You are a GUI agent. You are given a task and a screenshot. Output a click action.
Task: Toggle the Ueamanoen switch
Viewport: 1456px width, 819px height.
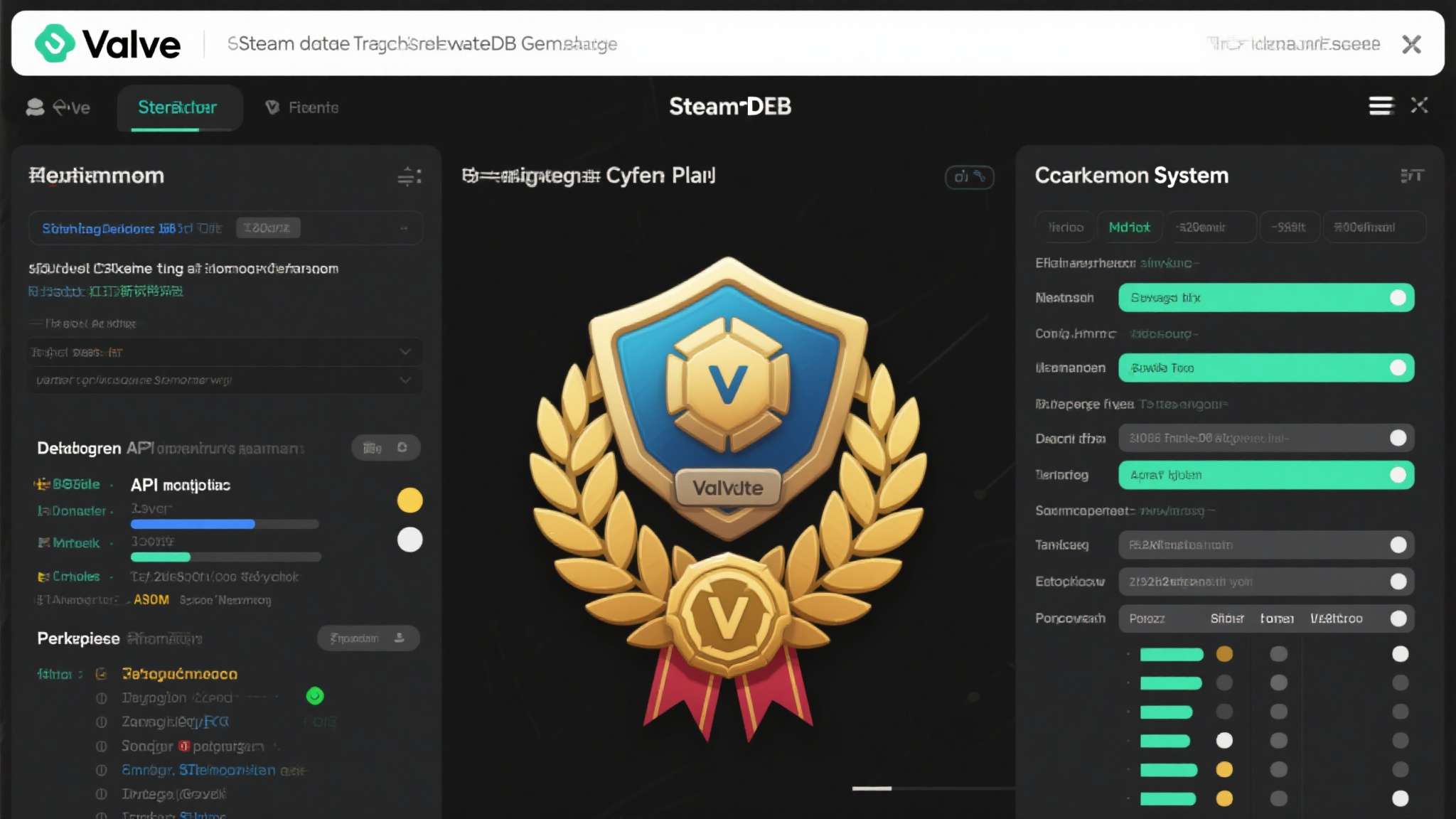[1398, 368]
